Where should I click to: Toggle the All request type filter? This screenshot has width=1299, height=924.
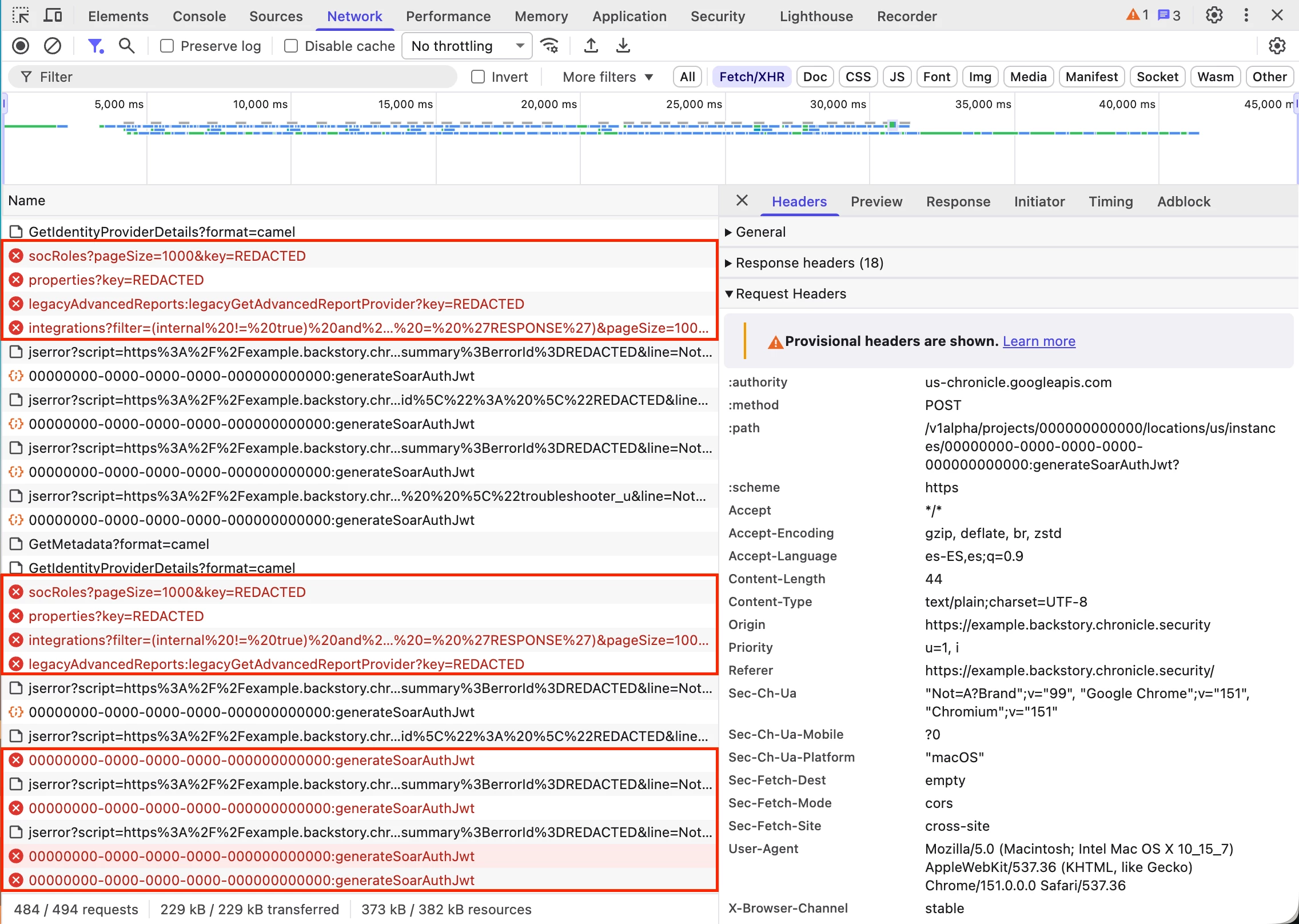687,77
